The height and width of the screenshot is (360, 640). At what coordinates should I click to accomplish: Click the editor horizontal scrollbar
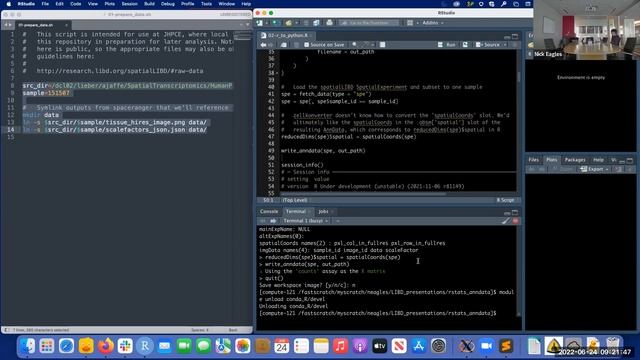[x=363, y=193]
